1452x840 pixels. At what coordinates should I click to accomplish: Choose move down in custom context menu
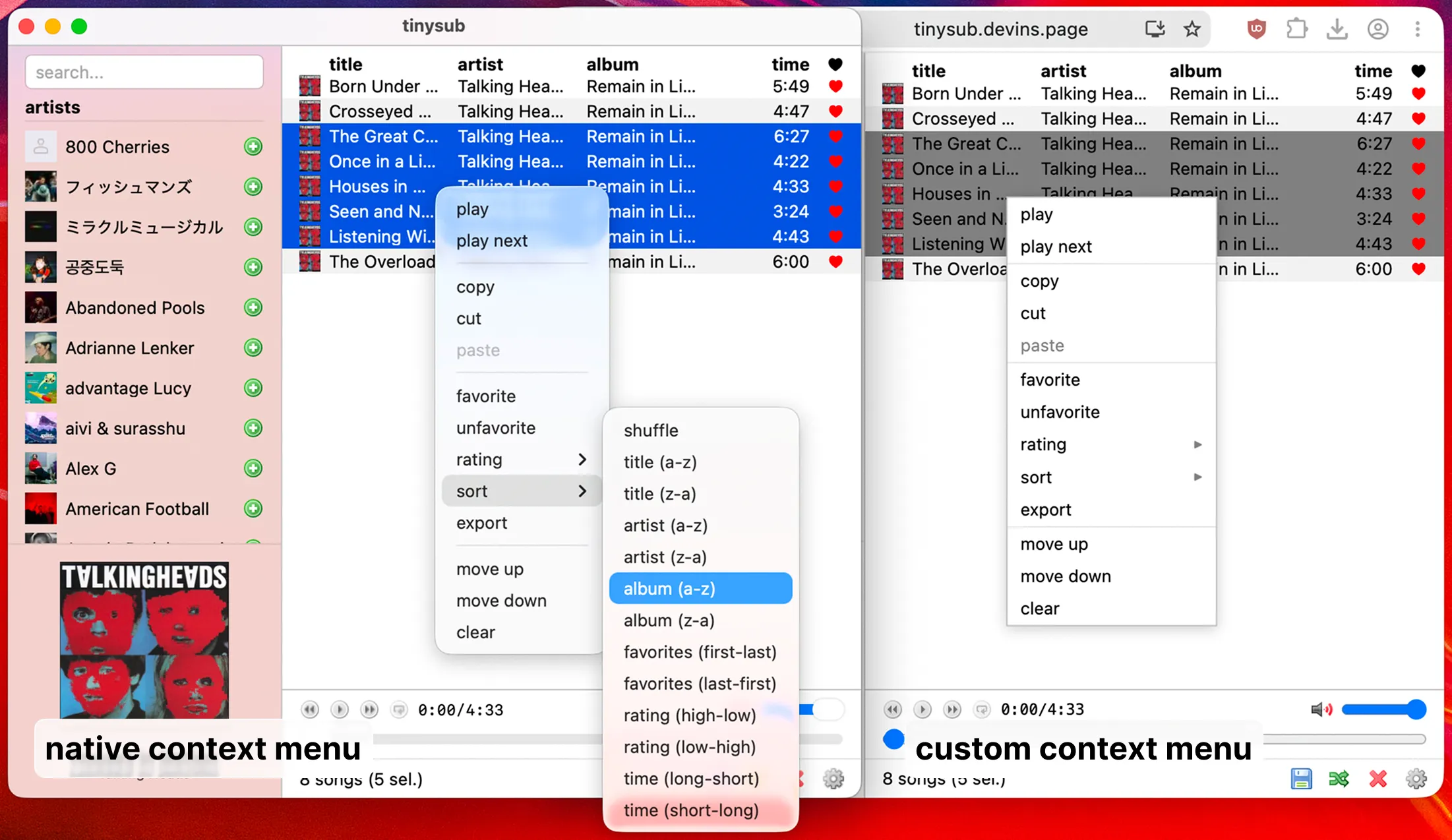(1111, 576)
